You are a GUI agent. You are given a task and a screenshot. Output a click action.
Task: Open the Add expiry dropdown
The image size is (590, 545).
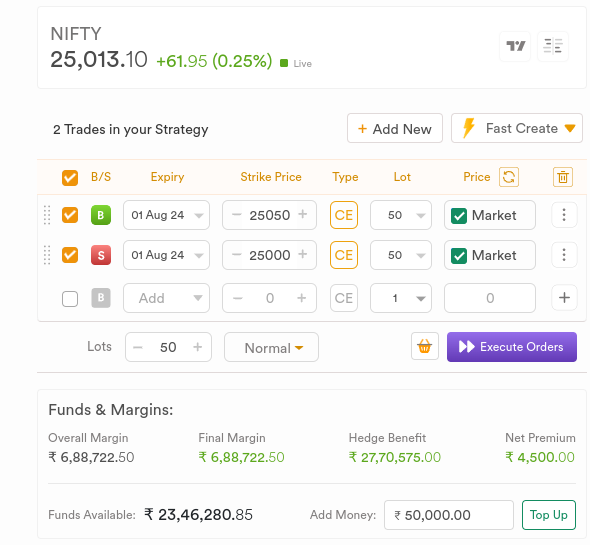point(166,298)
